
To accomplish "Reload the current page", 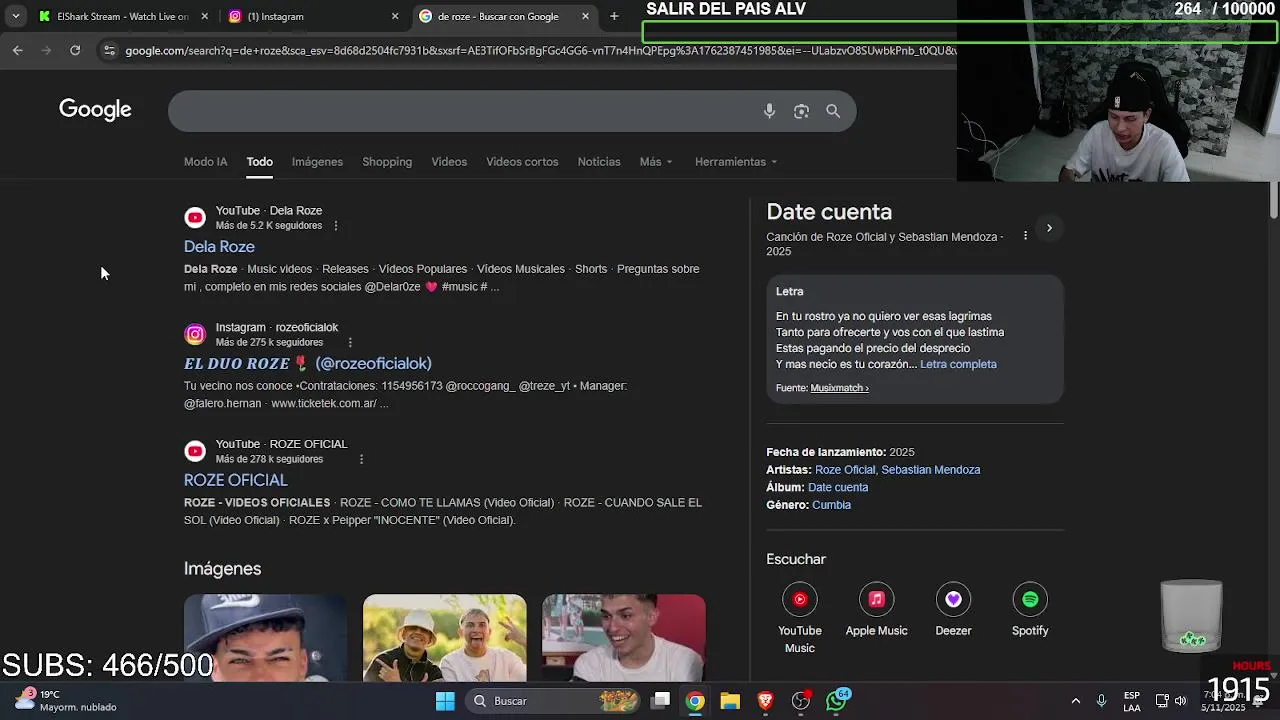I will click(x=75, y=50).
